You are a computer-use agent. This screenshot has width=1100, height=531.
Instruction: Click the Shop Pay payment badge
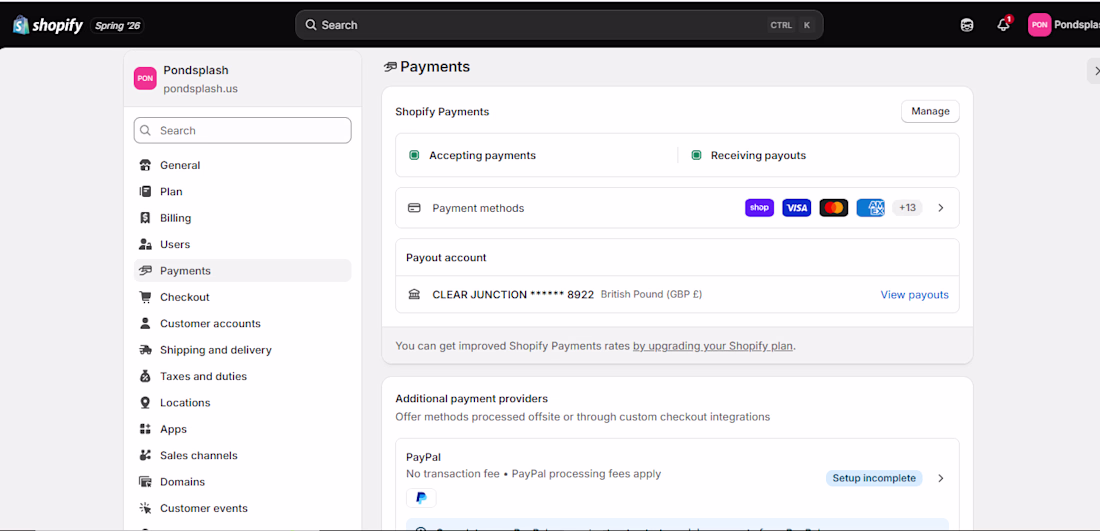(759, 208)
